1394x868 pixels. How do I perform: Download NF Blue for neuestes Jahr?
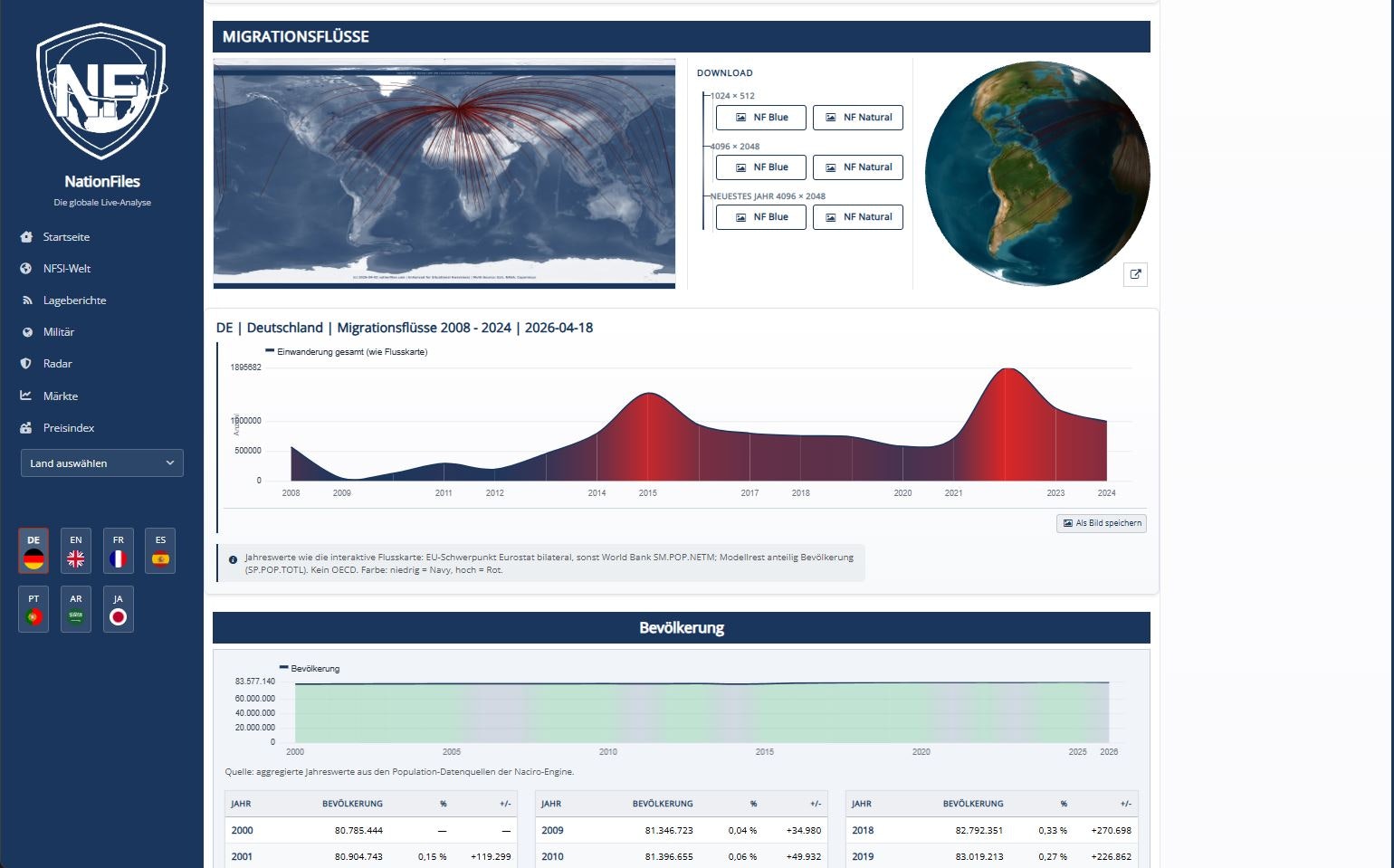click(761, 217)
